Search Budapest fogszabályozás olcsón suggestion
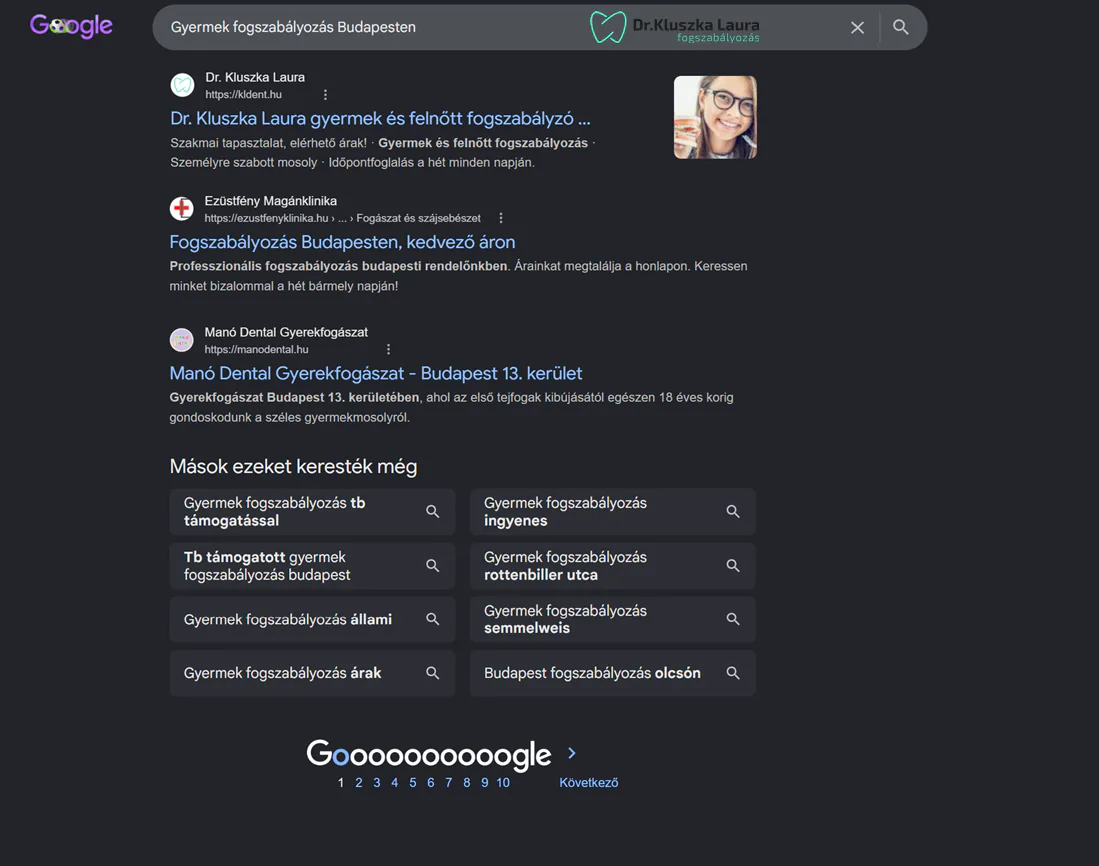 [x=613, y=673]
